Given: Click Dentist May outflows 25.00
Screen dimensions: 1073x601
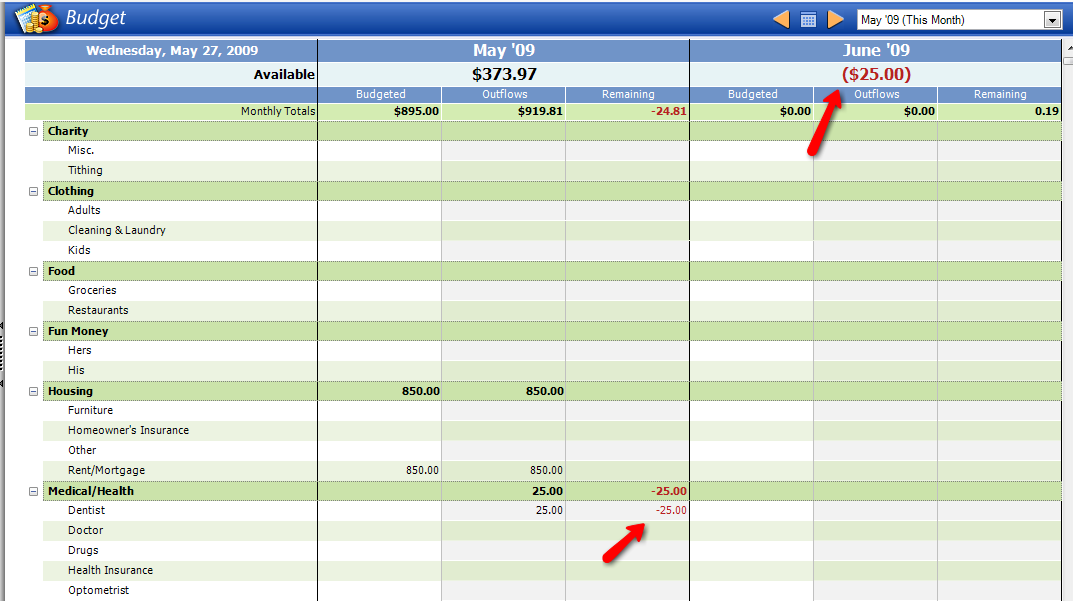Looking at the screenshot, I should [549, 511].
